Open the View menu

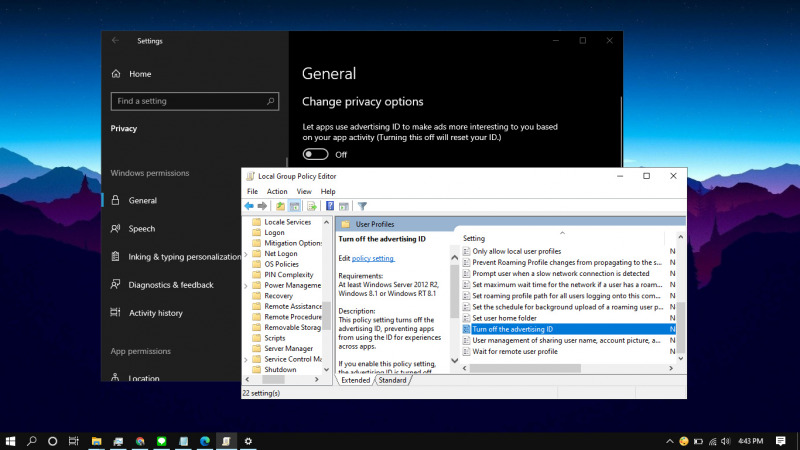coord(304,191)
